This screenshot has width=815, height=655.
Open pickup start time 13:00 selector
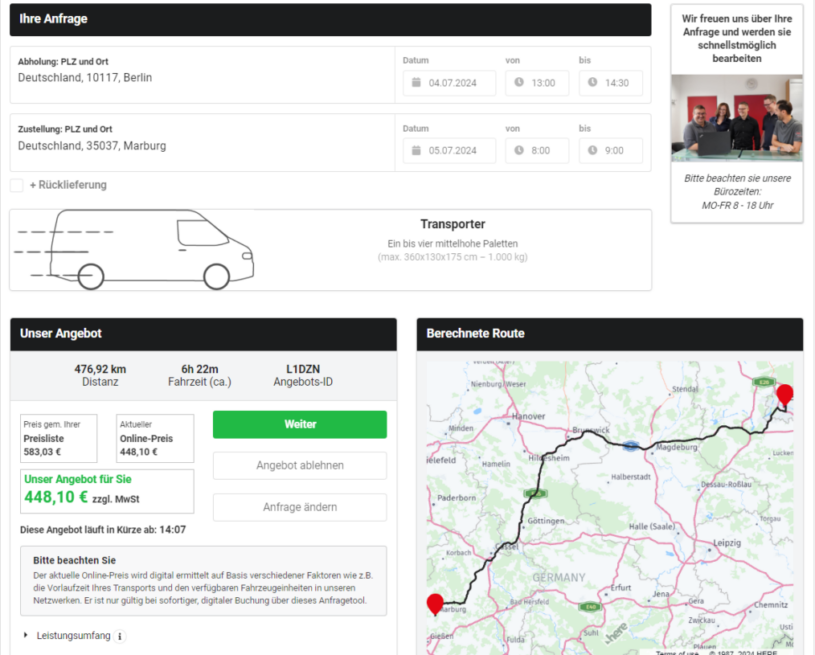537,83
